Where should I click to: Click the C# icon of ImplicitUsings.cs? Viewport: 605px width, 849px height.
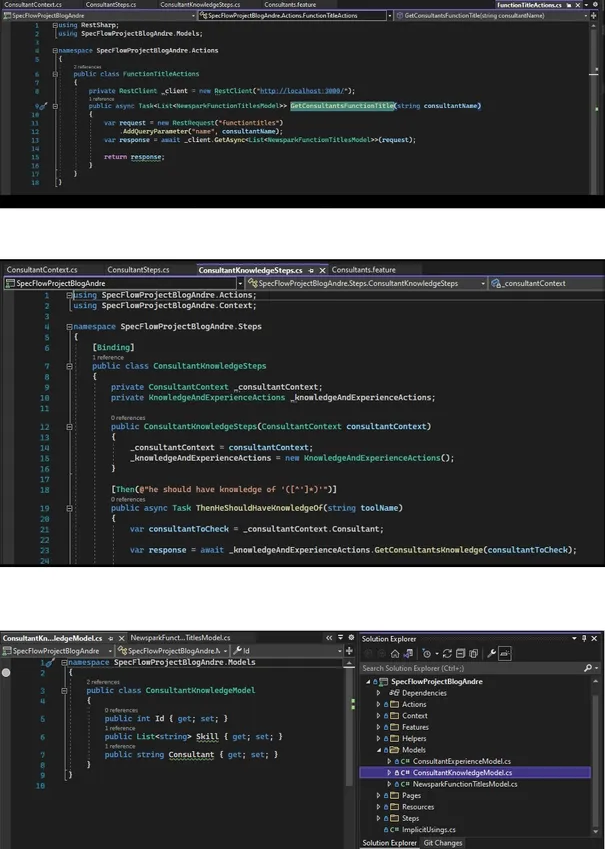394,830
